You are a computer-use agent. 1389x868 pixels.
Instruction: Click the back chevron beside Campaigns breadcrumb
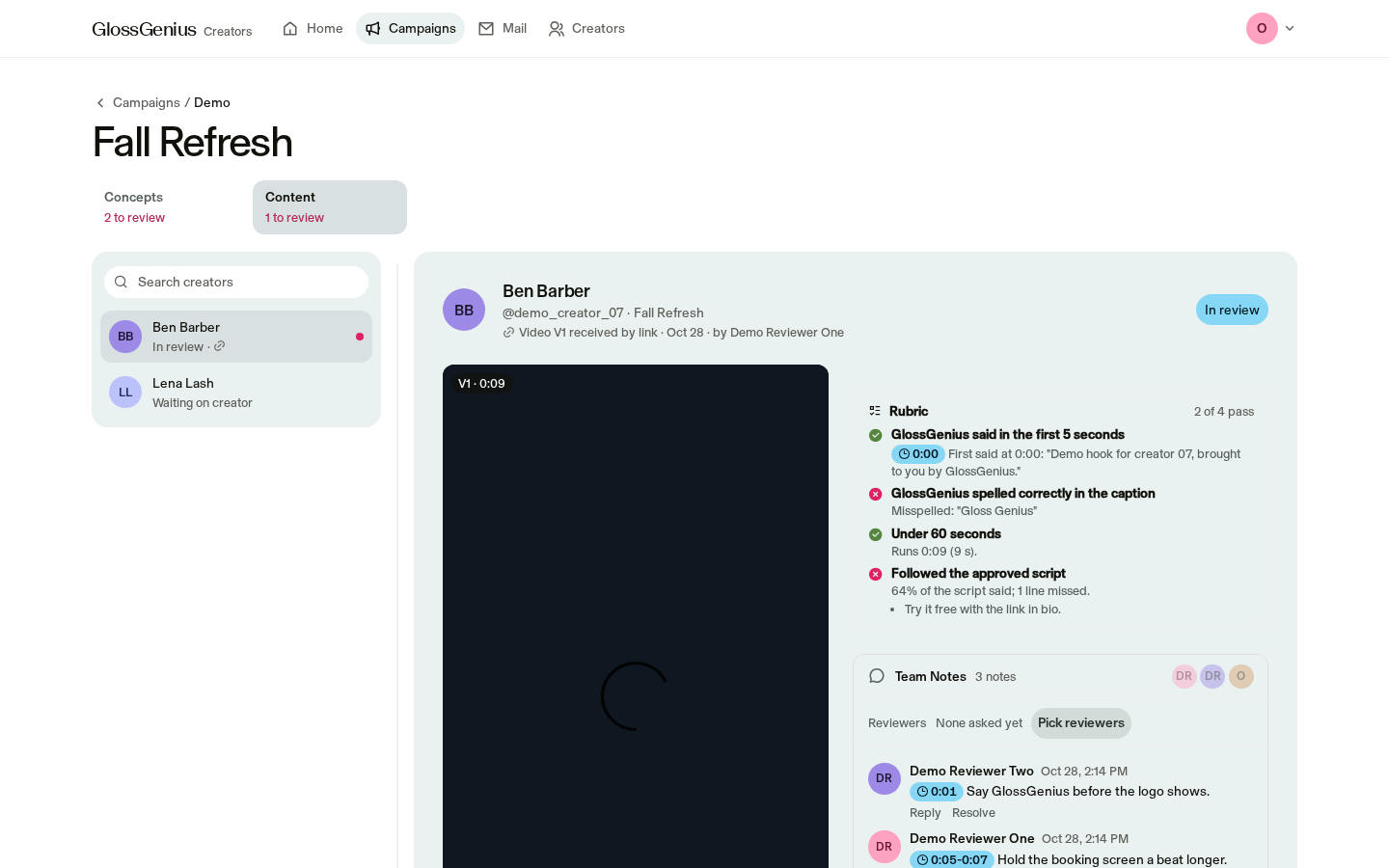[x=100, y=103]
